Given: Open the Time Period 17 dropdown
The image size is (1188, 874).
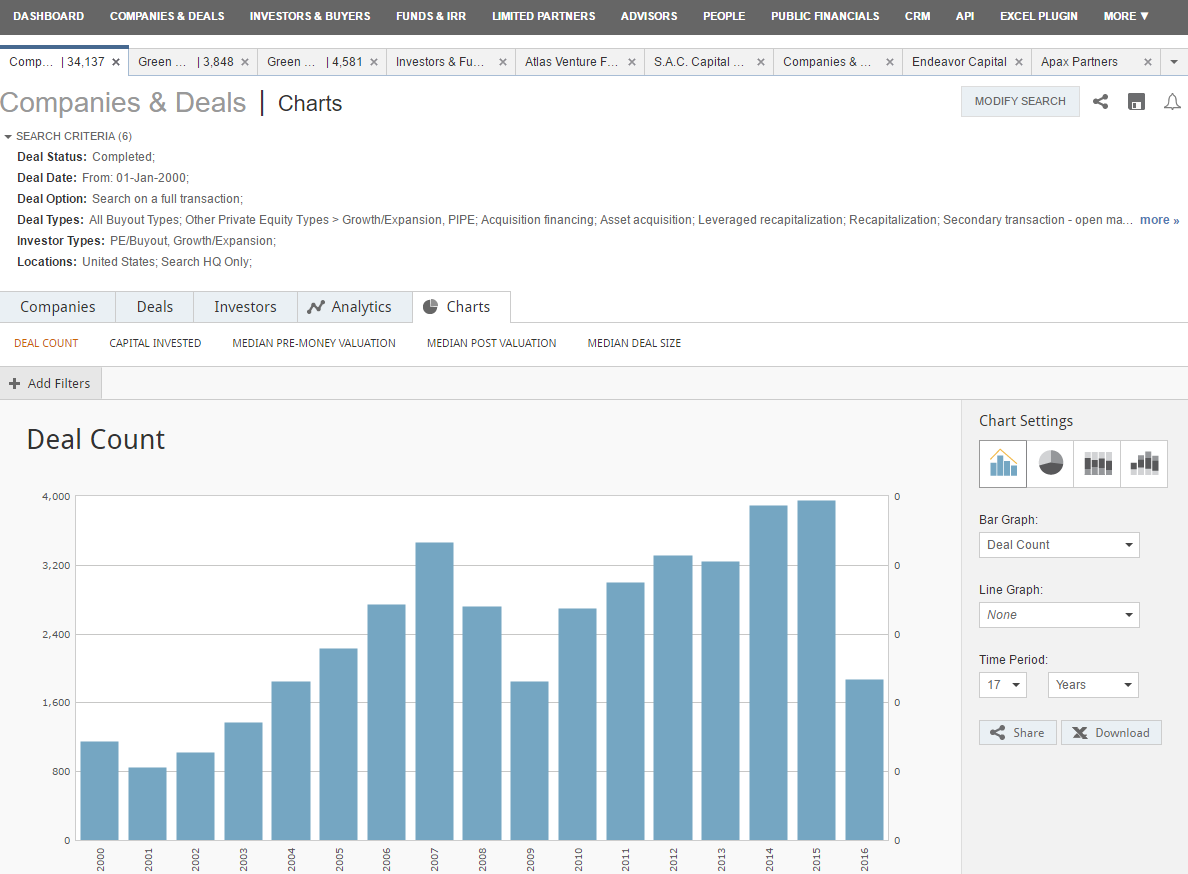Looking at the screenshot, I should point(1003,685).
